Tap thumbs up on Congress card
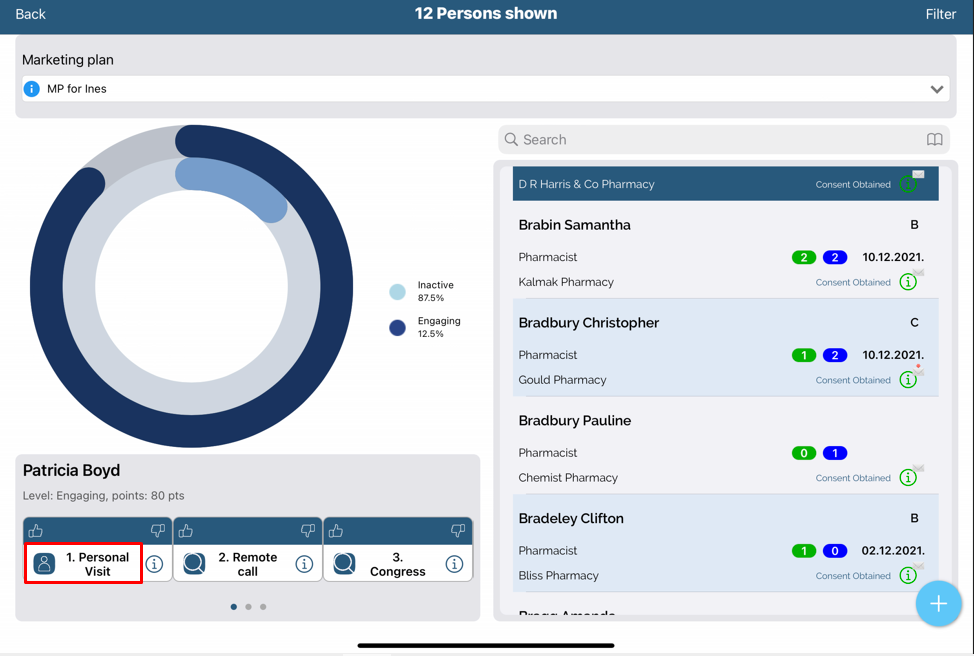Image resolution: width=974 pixels, height=656 pixels. pyautogui.click(x=336, y=531)
